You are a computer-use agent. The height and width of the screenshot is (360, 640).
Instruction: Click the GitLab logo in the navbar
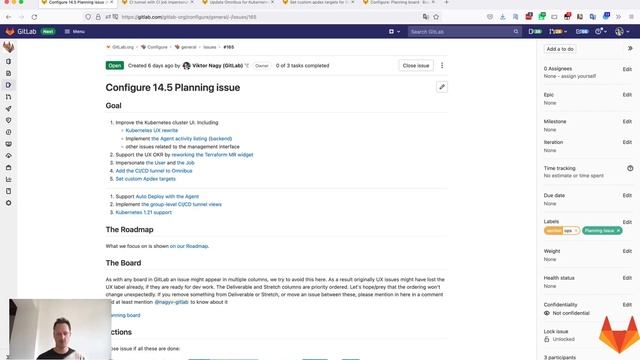tap(10, 31)
